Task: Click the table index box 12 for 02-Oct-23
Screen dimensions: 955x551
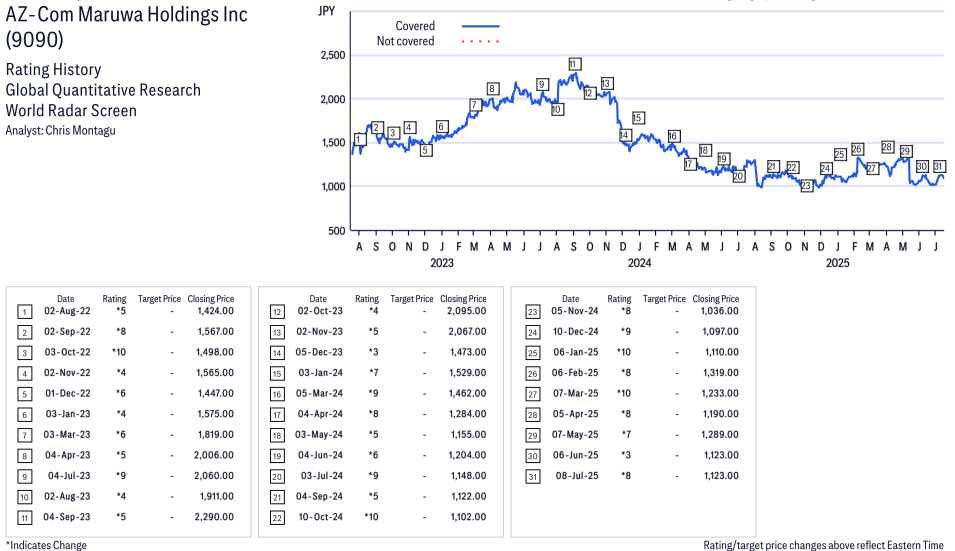Action: click(277, 312)
